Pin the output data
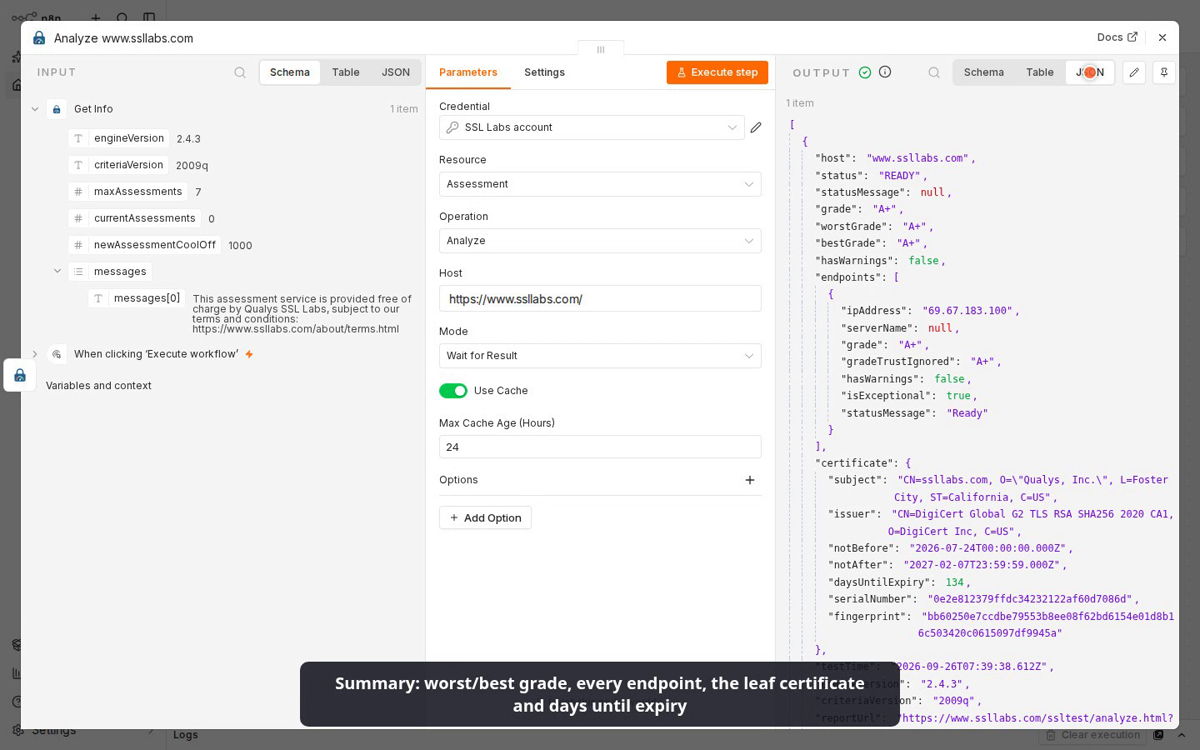The height and width of the screenshot is (750, 1200). (1164, 72)
